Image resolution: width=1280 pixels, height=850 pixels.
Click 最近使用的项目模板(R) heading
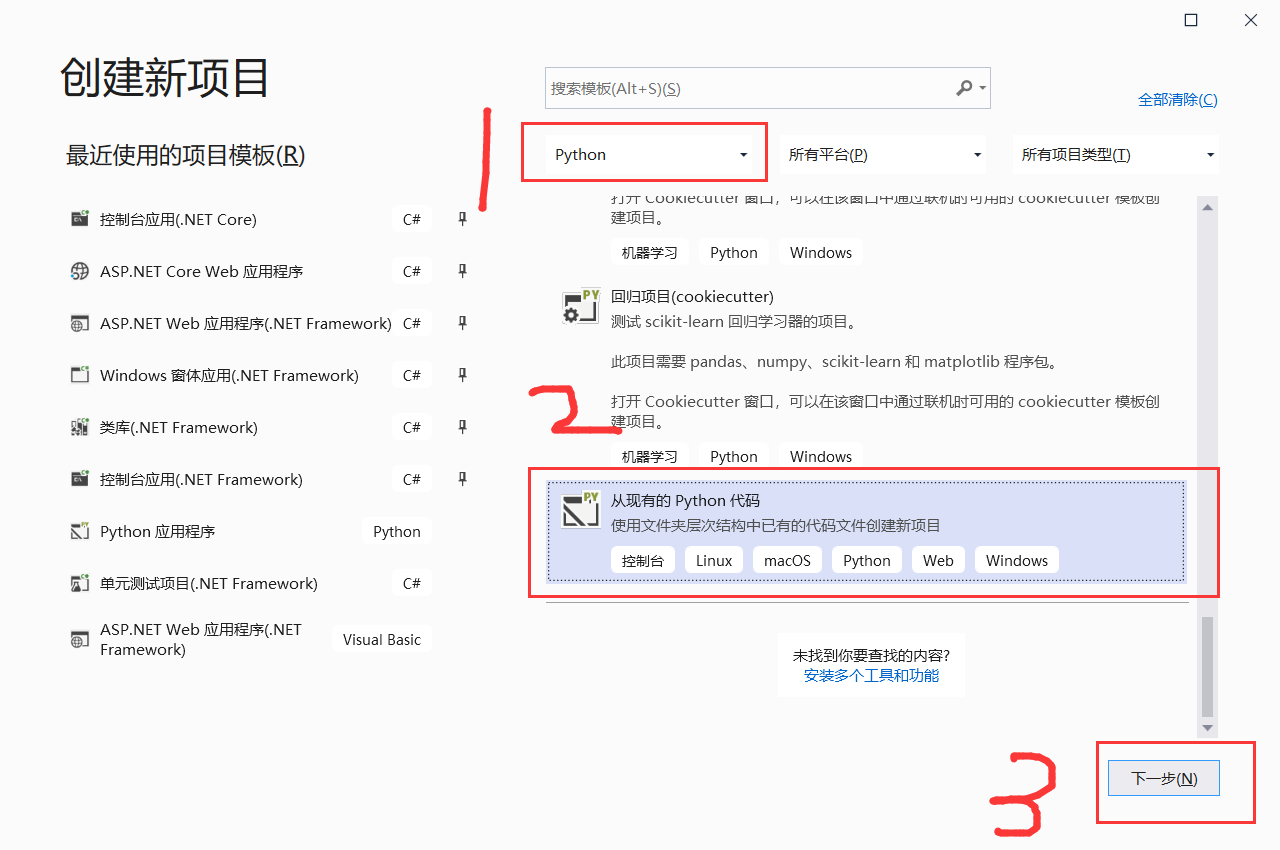(x=185, y=155)
